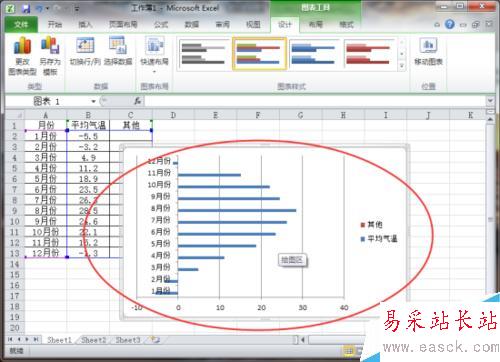Choose the red chart style thumbnail

click(x=368, y=54)
